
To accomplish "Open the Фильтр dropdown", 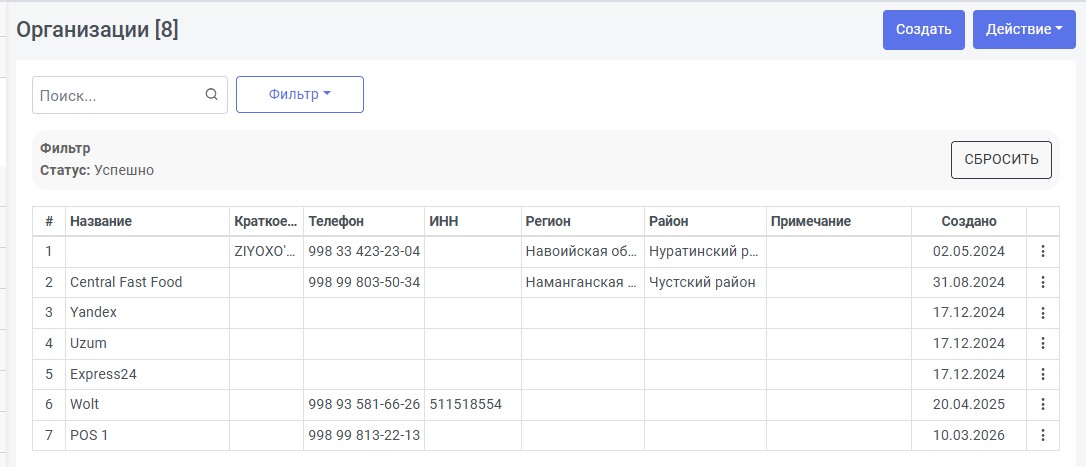I will tap(300, 94).
